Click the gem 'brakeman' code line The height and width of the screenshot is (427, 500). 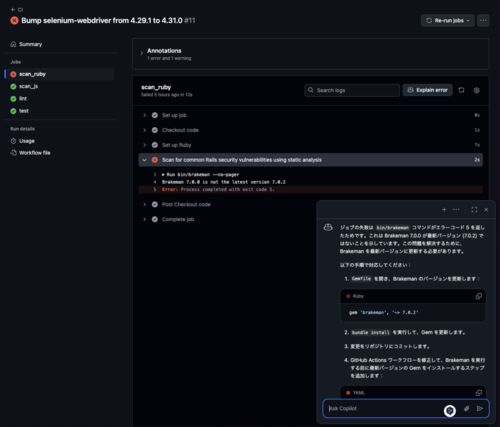383,313
